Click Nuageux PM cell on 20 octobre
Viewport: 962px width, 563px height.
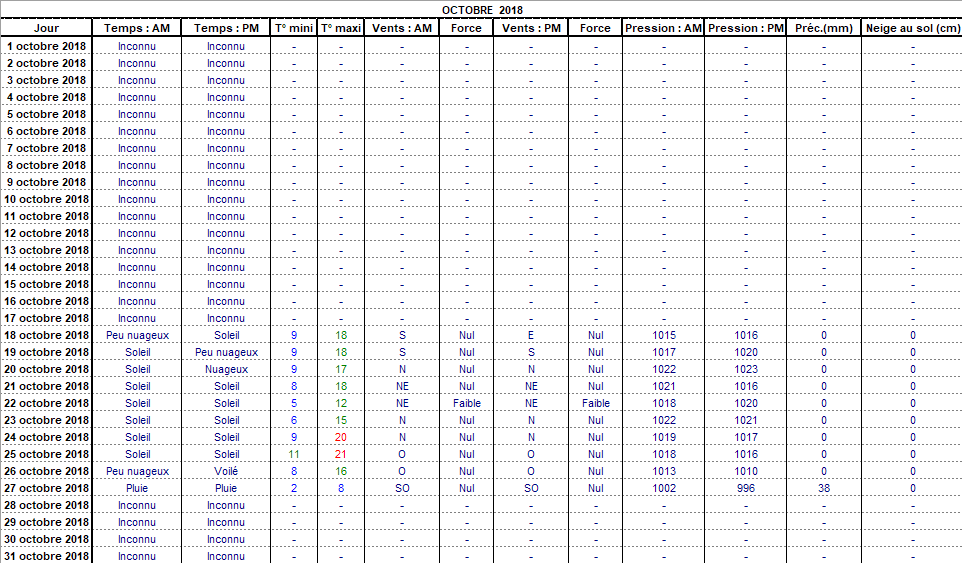226,369
